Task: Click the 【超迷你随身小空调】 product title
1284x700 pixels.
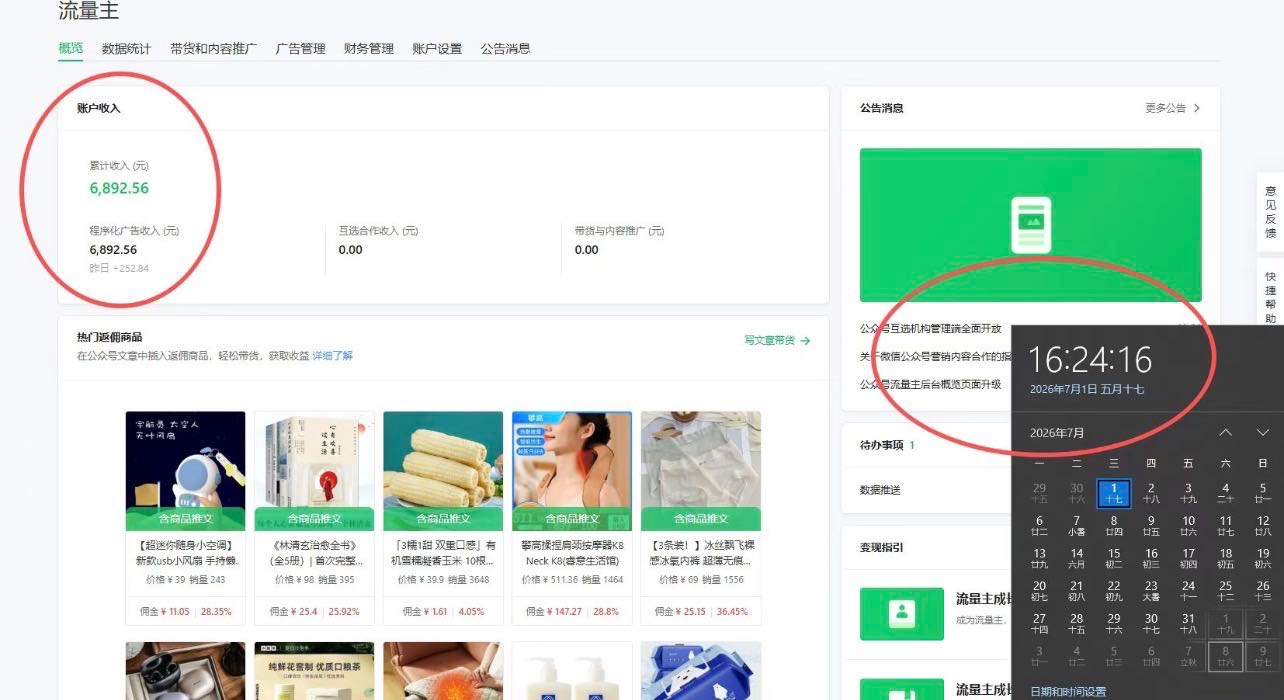Action: [185, 553]
